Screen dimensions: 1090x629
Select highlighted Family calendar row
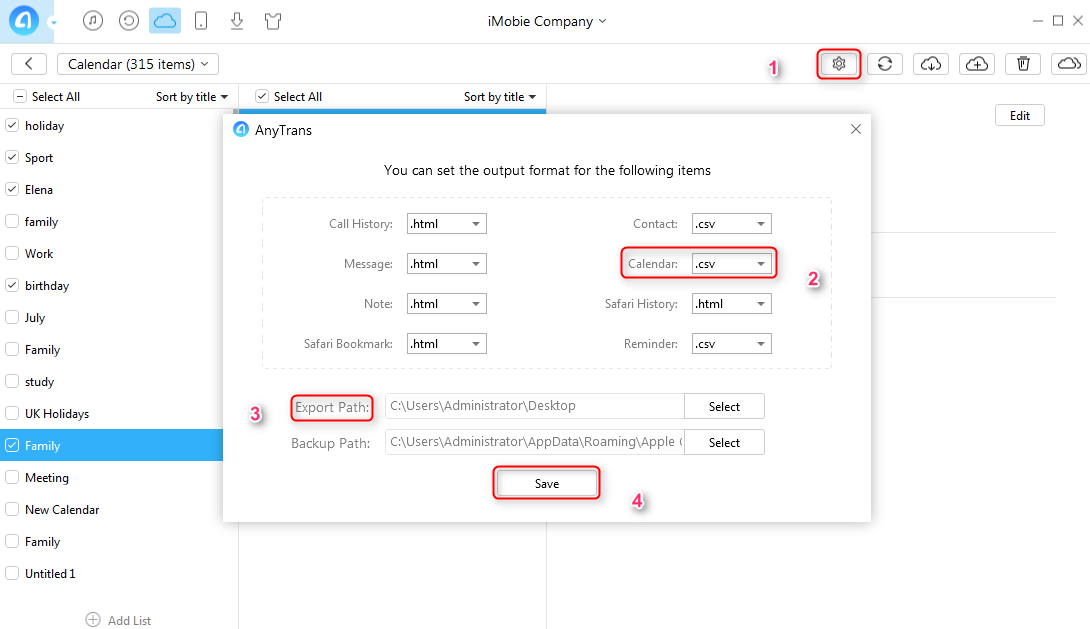[x=111, y=445]
